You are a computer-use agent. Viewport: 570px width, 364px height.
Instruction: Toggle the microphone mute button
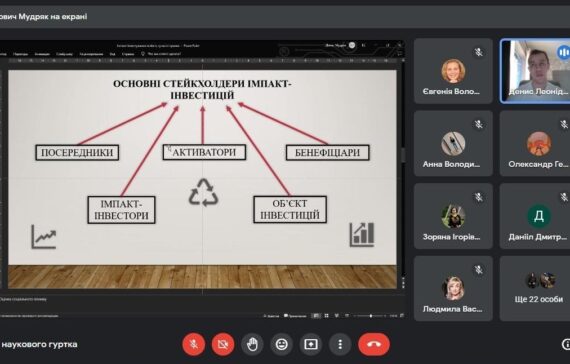(194, 344)
